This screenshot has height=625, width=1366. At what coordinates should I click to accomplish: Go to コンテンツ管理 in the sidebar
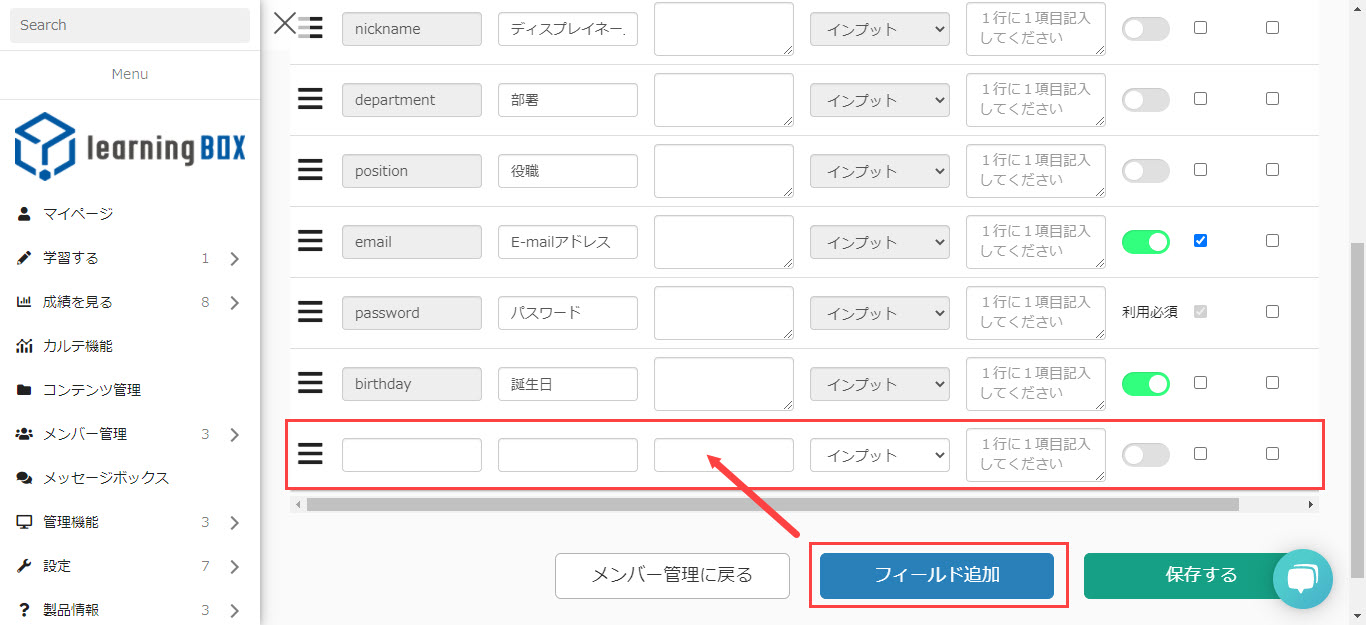[91, 390]
